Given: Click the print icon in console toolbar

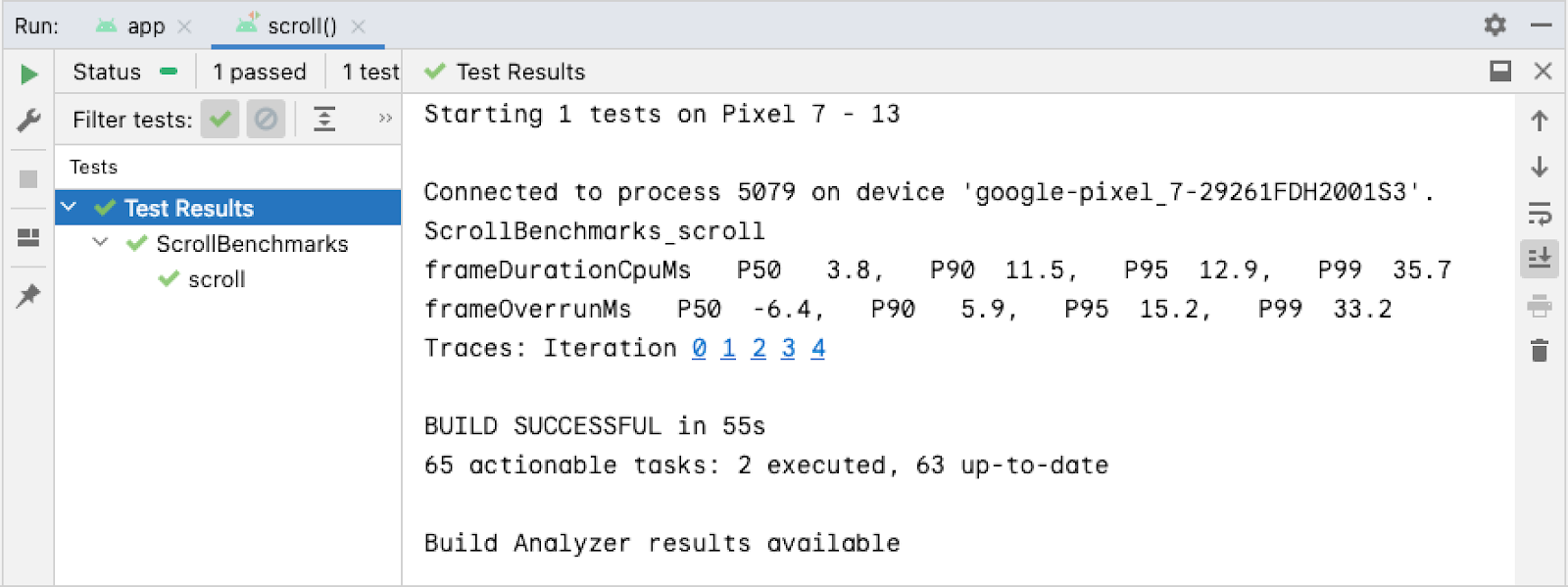Looking at the screenshot, I should pos(1540,307).
